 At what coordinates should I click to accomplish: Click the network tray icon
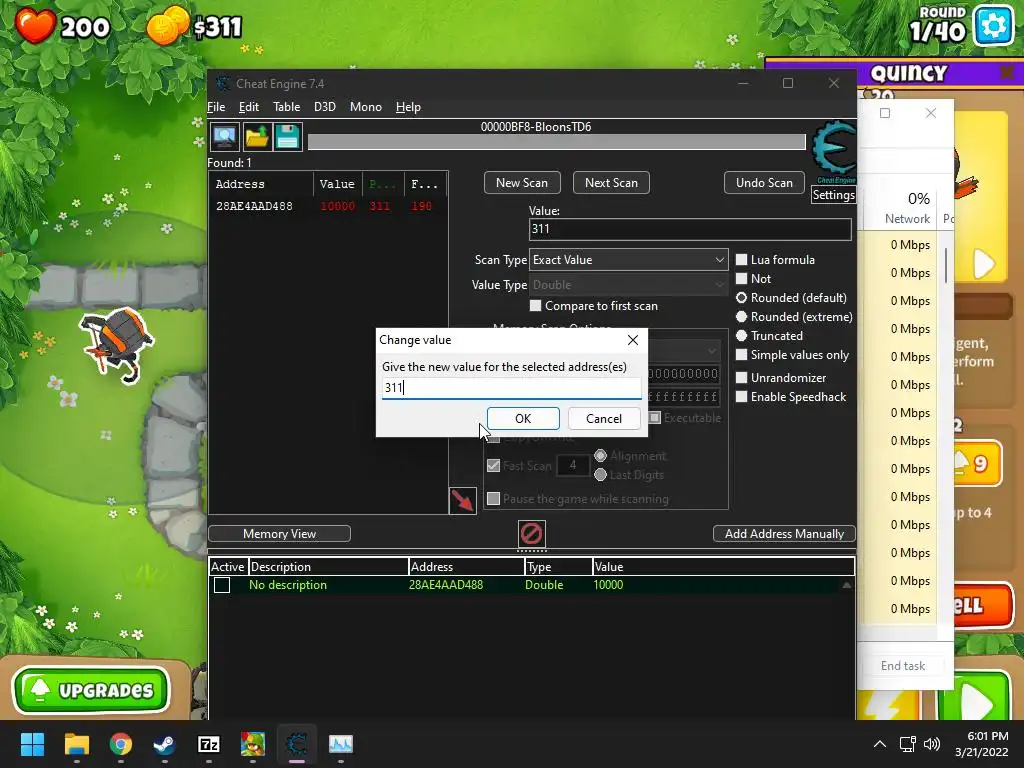click(x=907, y=744)
